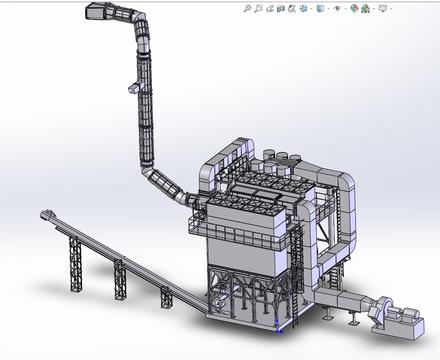Expand the View Orientation dropdown arrow
The height and width of the screenshot is (360, 440).
point(311,9)
